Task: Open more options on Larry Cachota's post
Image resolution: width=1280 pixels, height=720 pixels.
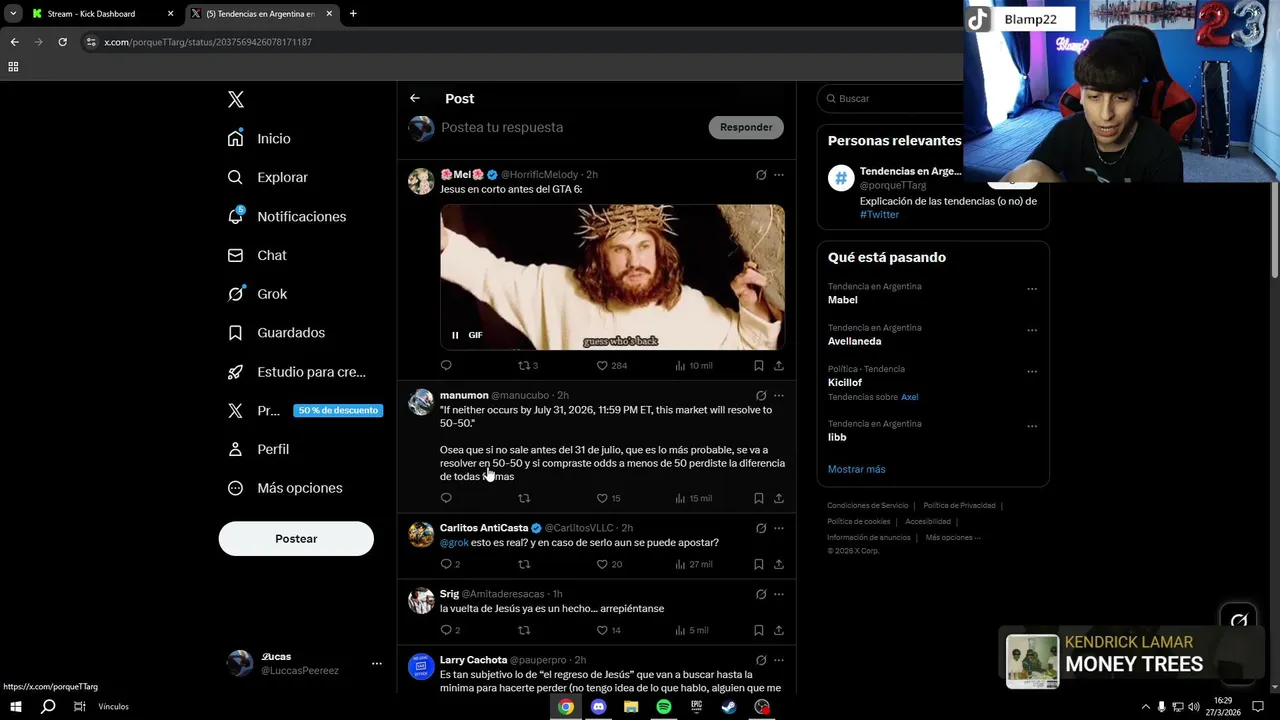Action: point(779,660)
